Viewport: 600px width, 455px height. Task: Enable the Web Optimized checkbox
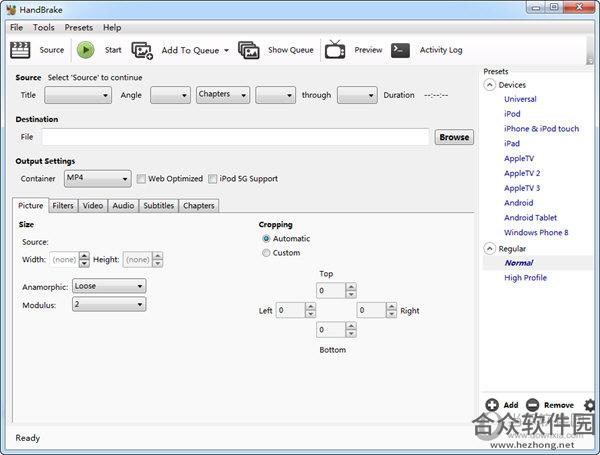click(141, 179)
